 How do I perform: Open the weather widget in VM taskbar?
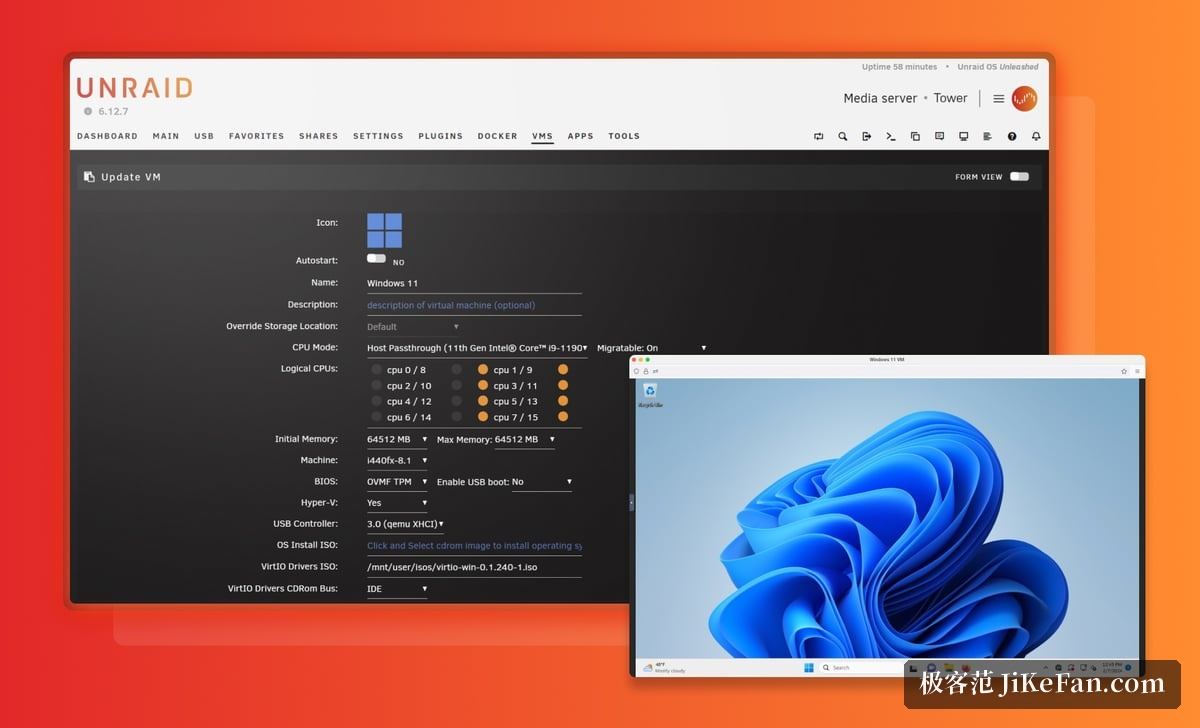(x=664, y=667)
